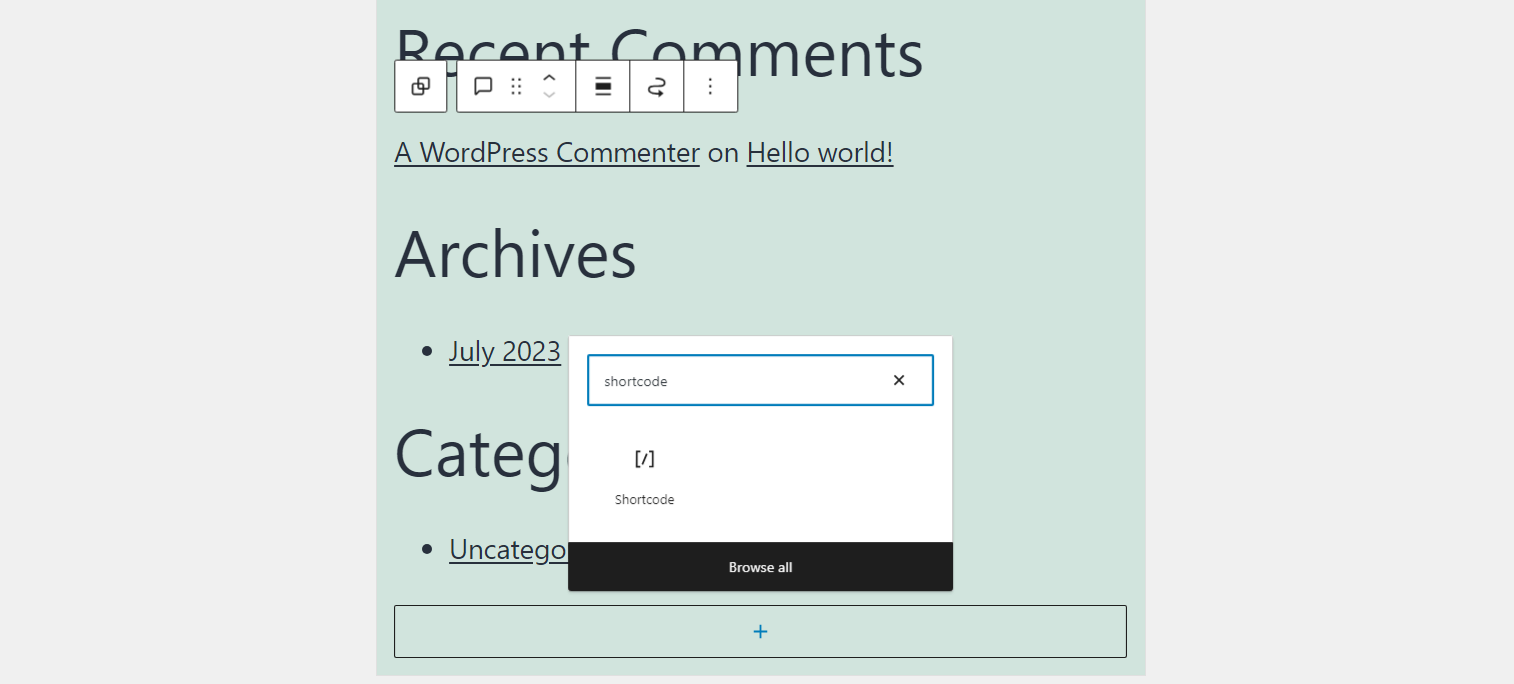This screenshot has width=1514, height=684.
Task: Select the Archives heading block
Action: [515, 256]
